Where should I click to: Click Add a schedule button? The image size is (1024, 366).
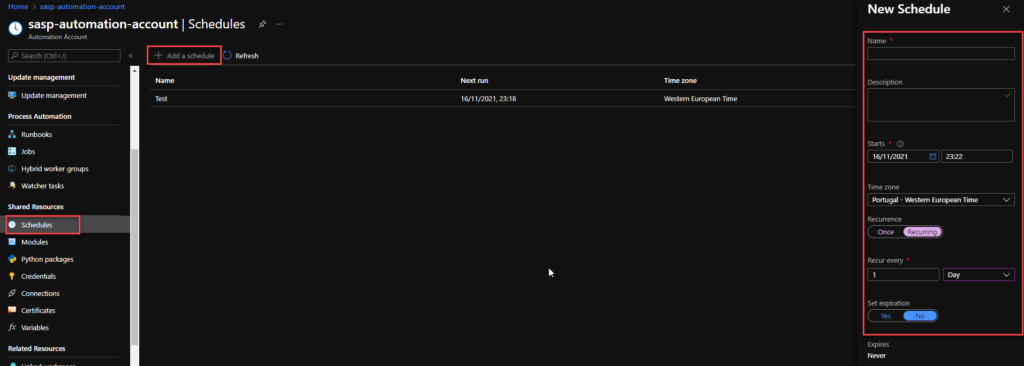[x=184, y=56]
